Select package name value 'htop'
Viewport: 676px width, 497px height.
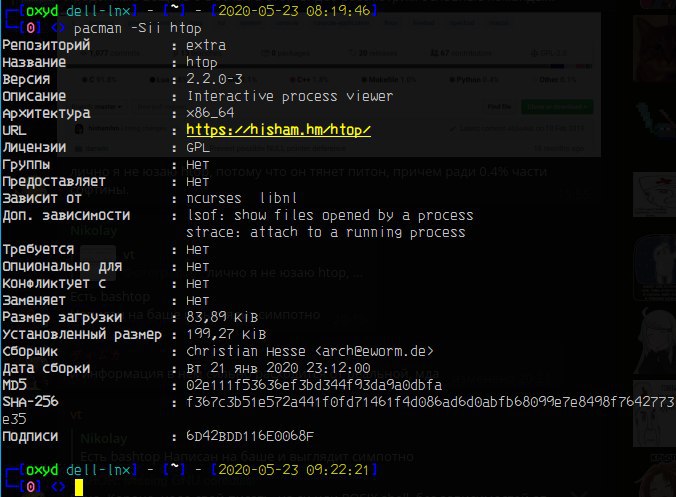202,62
